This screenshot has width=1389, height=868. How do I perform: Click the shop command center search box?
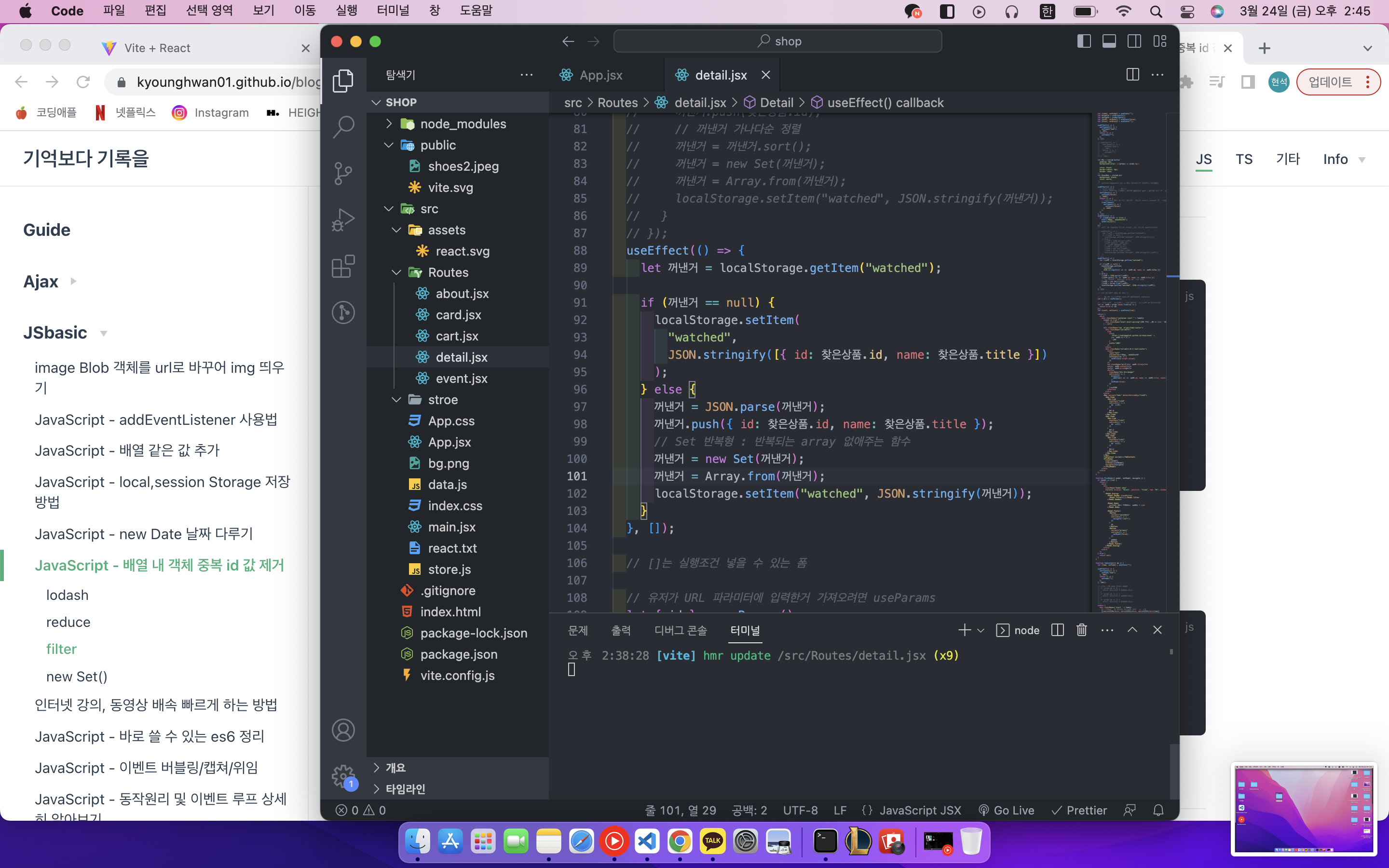click(777, 41)
